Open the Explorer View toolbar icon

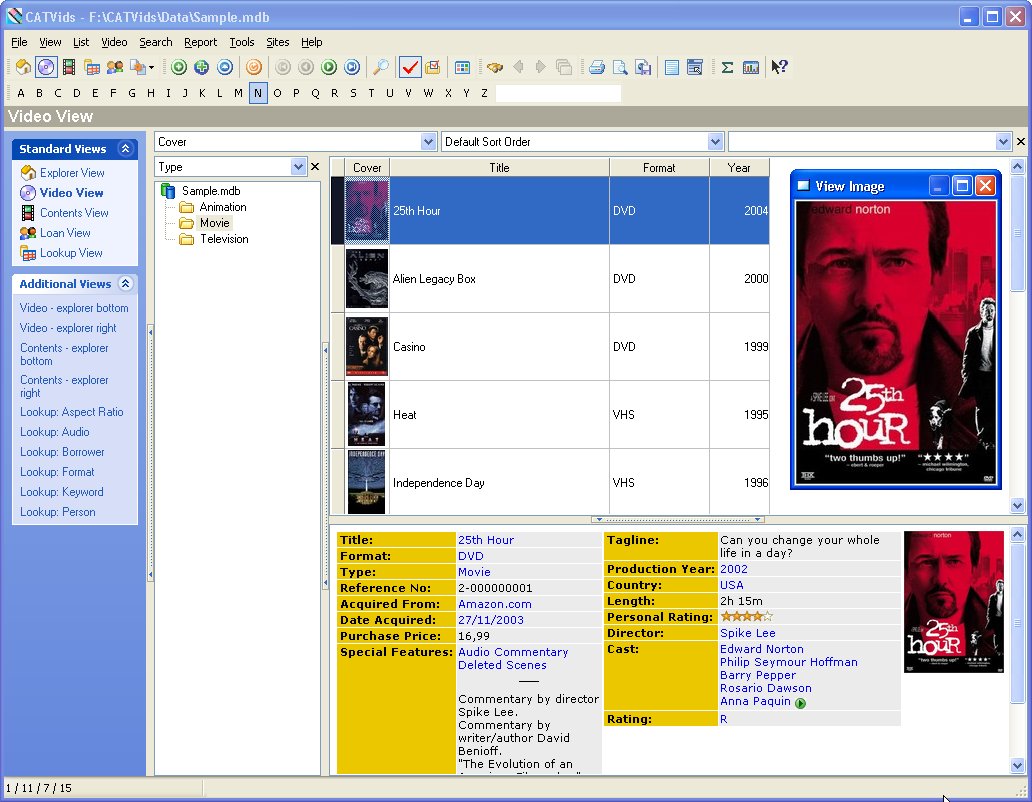coord(23,67)
